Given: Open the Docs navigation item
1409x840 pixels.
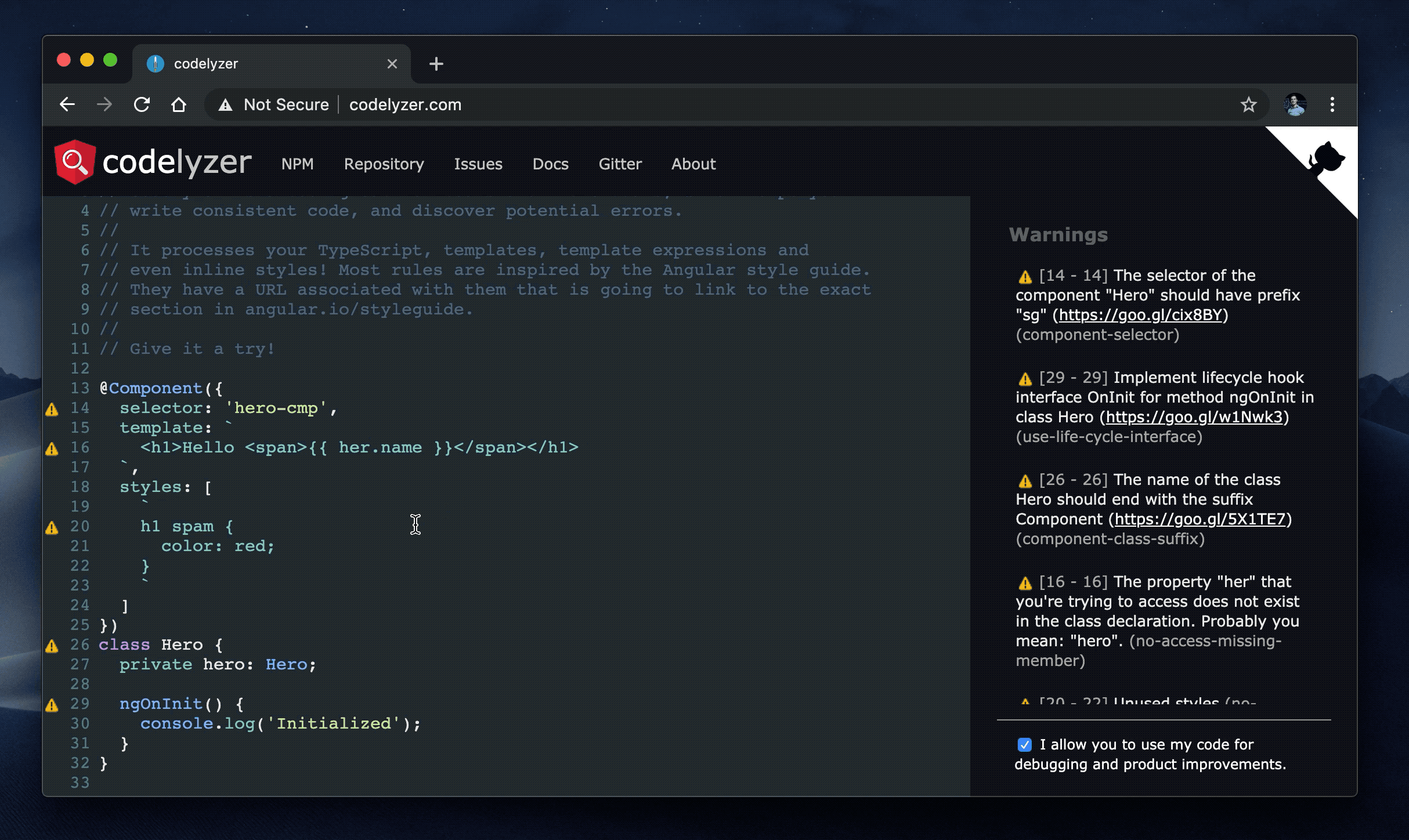Looking at the screenshot, I should click(550, 164).
